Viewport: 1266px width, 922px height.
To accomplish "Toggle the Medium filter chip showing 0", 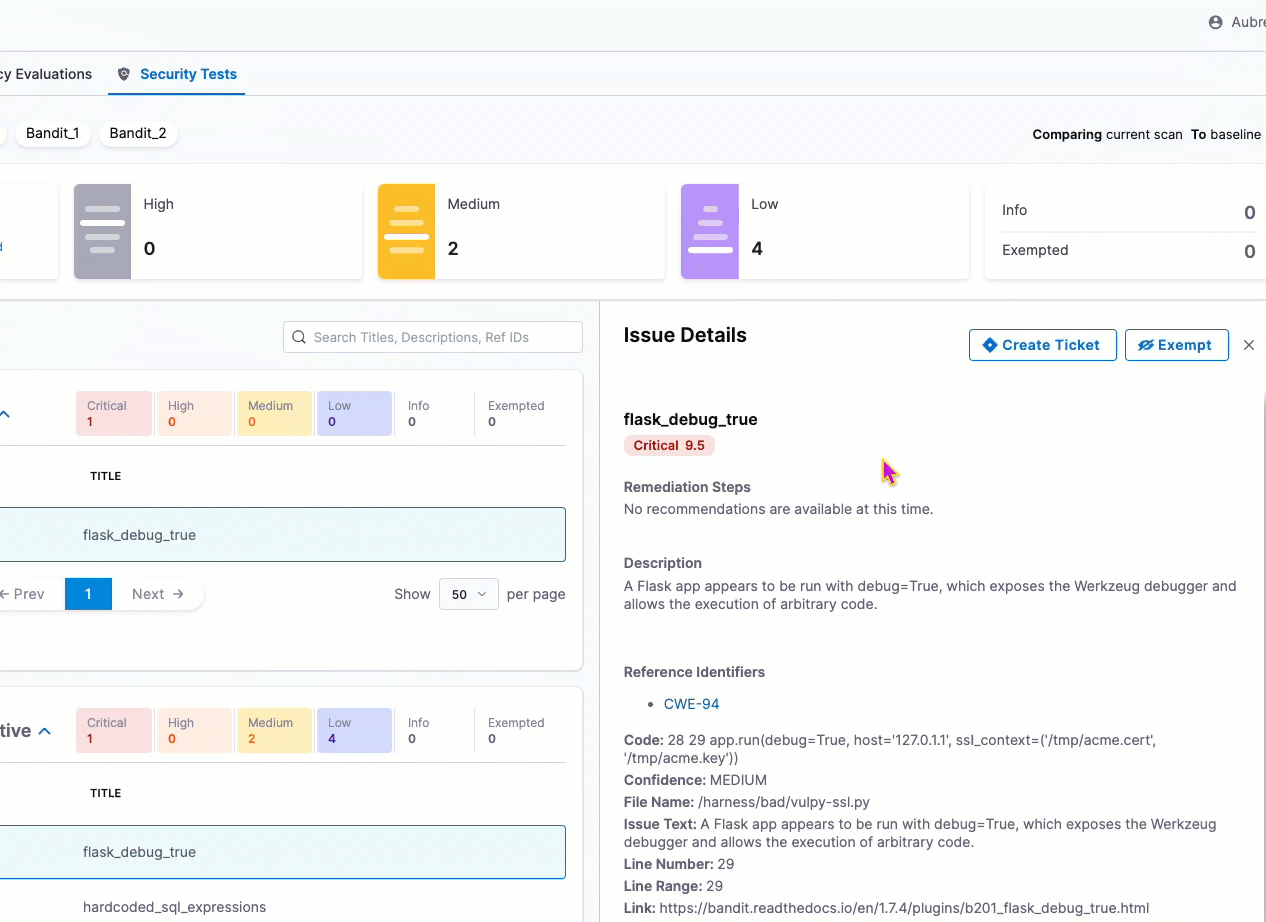I will point(274,414).
